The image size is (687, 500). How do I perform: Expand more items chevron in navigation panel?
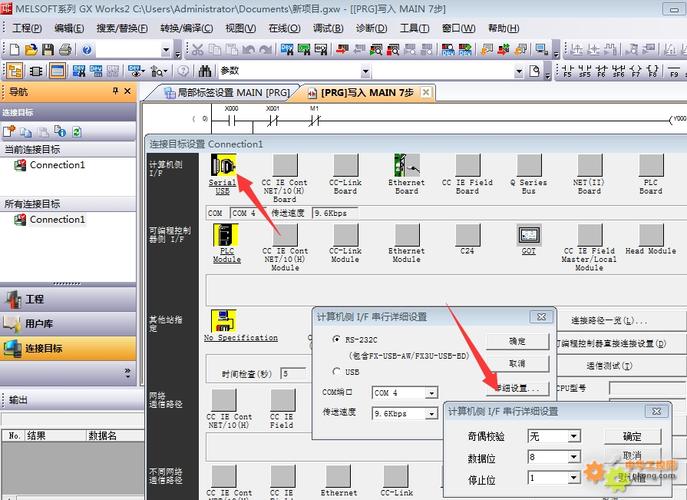pyautogui.click(x=127, y=373)
